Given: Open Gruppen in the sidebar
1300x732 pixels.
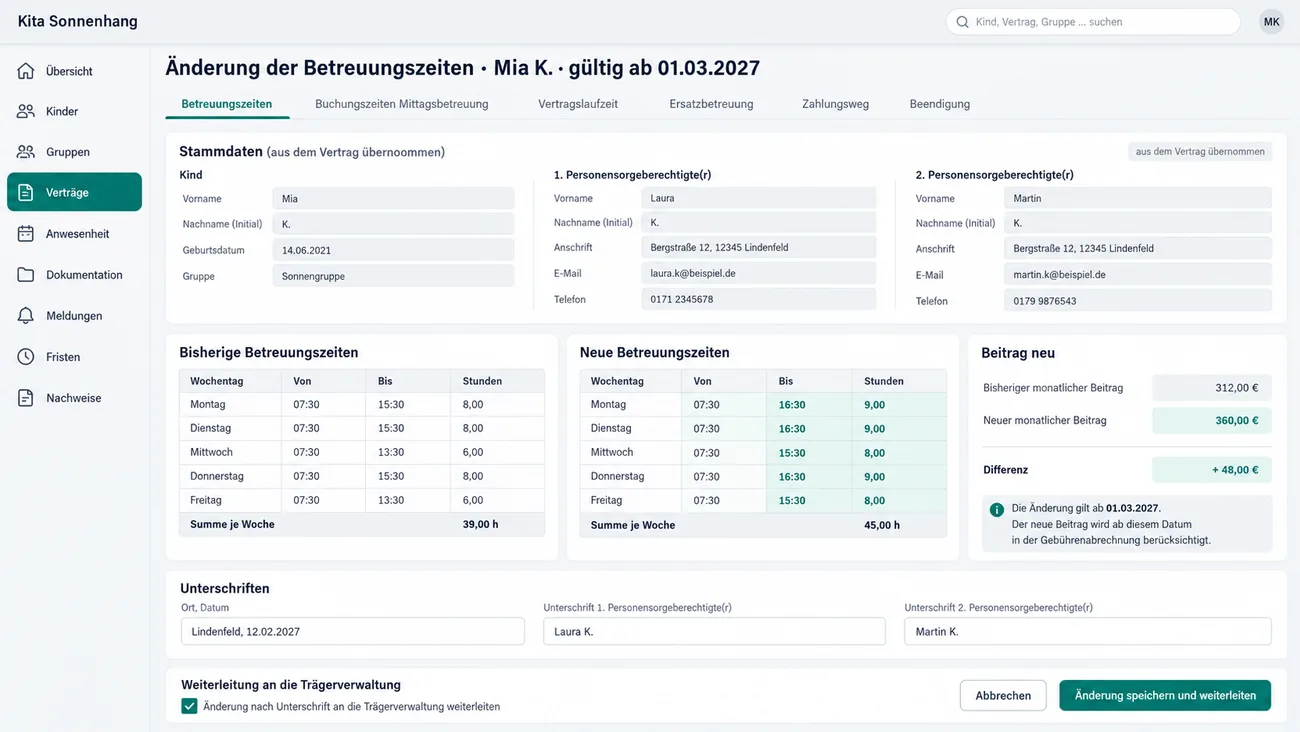Looking at the screenshot, I should coord(74,152).
